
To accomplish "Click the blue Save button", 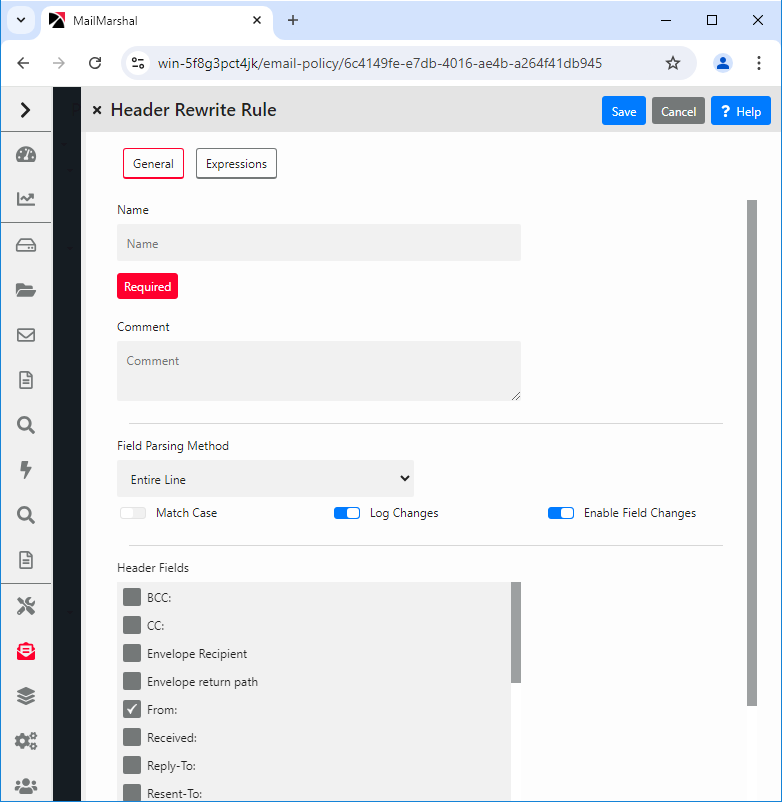I will 623,111.
